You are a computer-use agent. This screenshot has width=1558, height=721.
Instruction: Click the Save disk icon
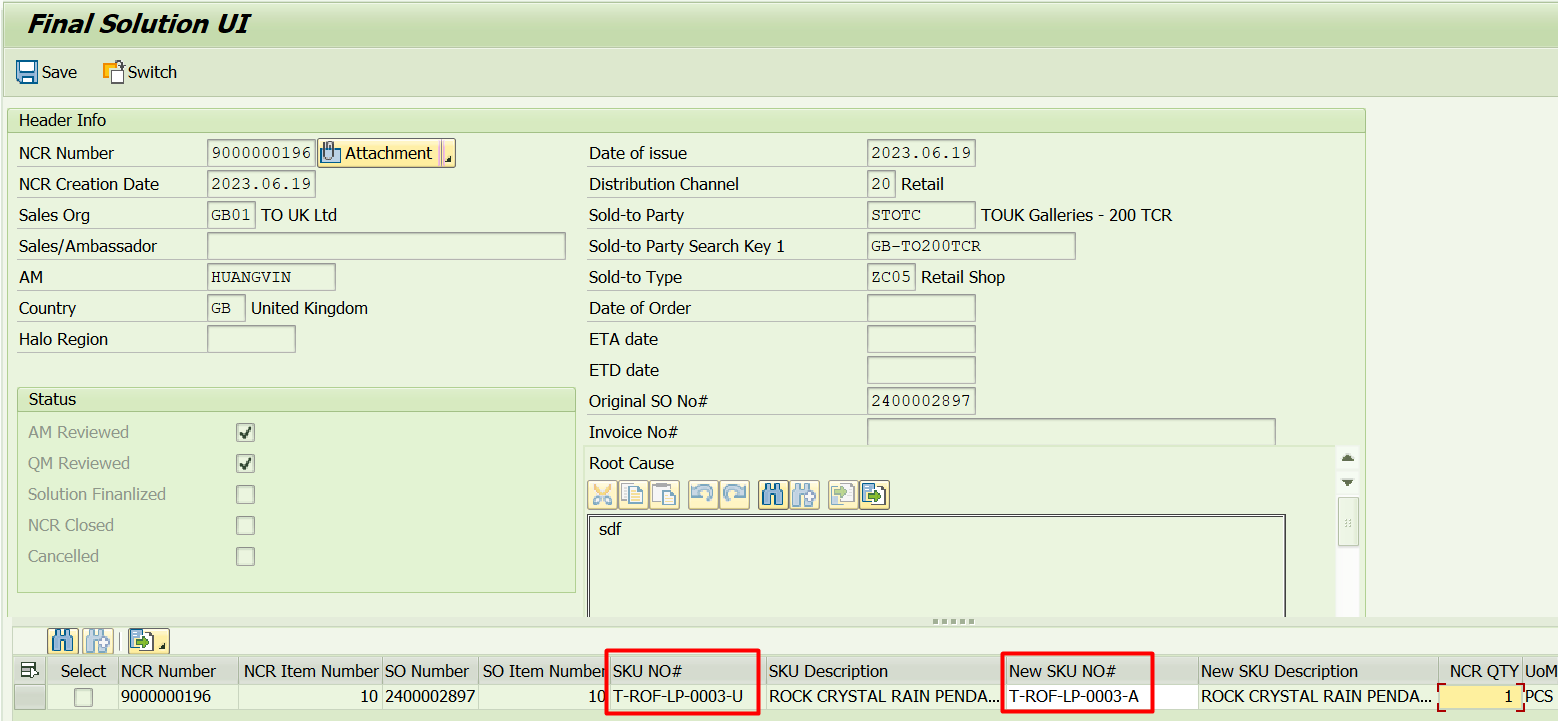(x=27, y=72)
